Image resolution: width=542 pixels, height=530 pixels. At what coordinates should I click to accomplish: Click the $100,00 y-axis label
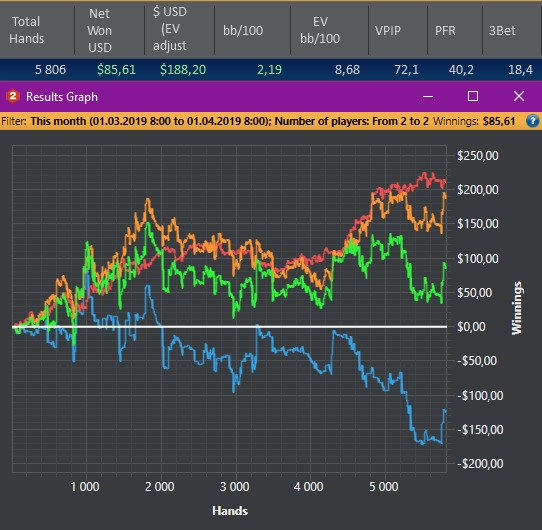pos(478,258)
